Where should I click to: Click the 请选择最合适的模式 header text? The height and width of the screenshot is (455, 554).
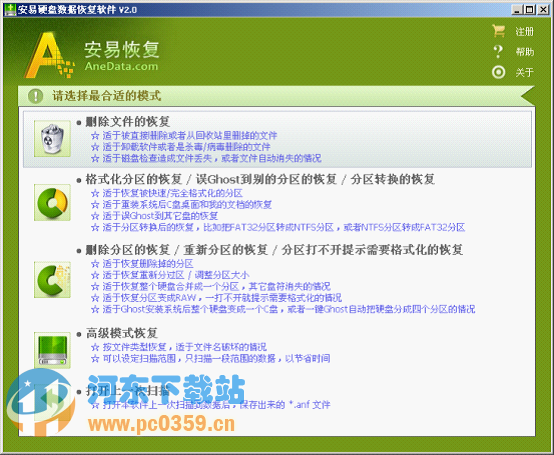point(107,96)
